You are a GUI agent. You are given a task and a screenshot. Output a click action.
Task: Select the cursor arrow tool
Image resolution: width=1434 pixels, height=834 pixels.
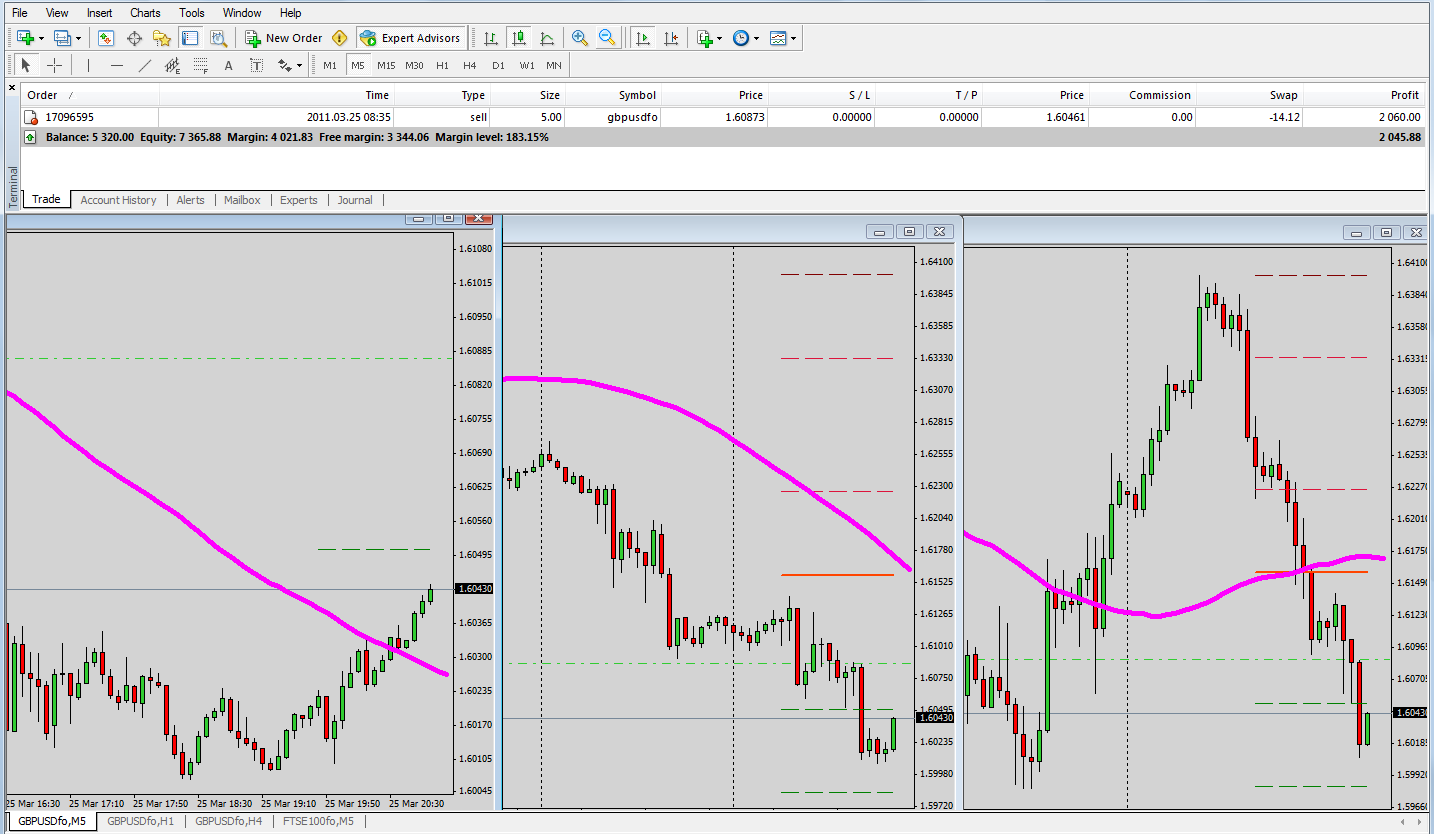point(26,65)
